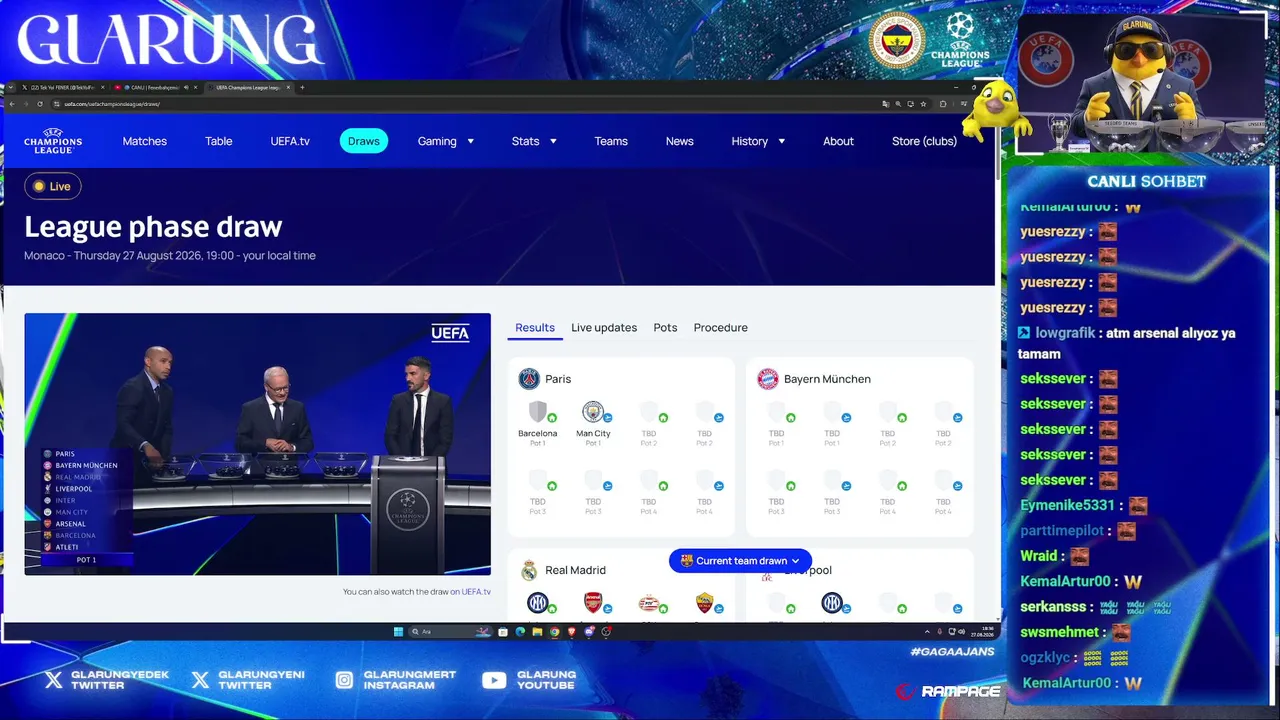Open the Store (clubs) nav item
1280x720 pixels.
click(924, 141)
